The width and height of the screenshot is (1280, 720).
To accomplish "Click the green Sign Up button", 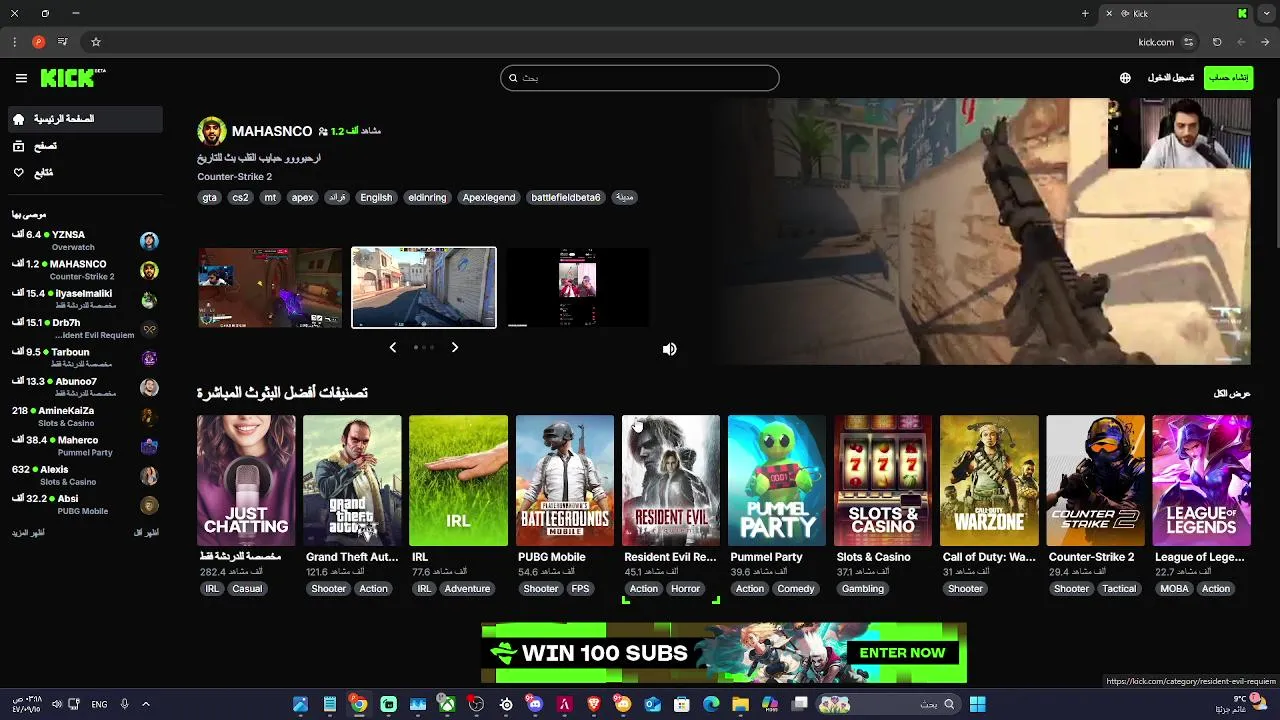I will click(x=1229, y=78).
